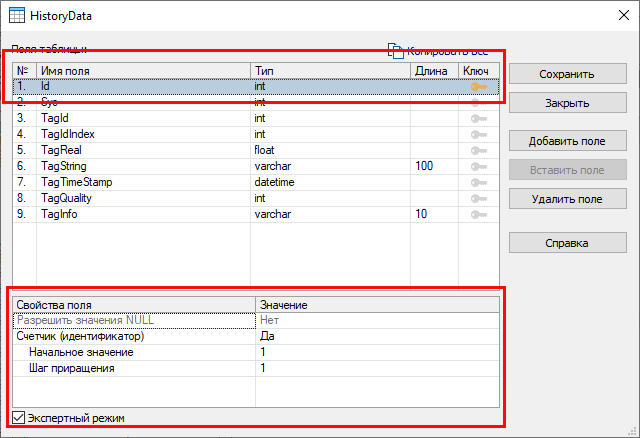Click the Свойства поля column header
Image resolution: width=640 pixels, height=438 pixels.
134,305
